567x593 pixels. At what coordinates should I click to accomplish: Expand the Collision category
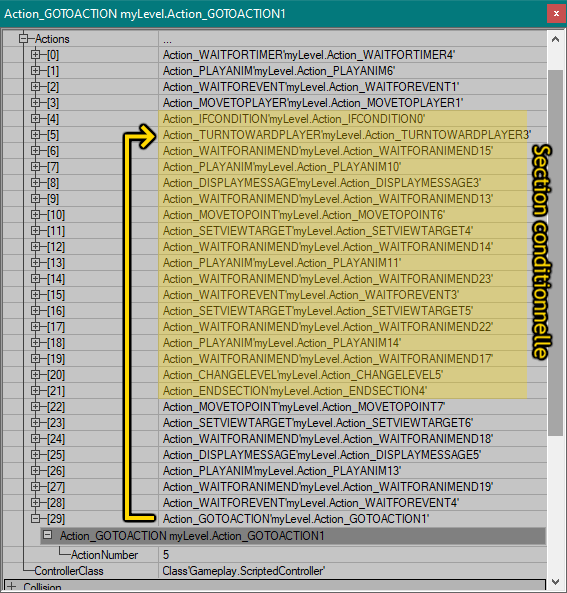[11, 587]
